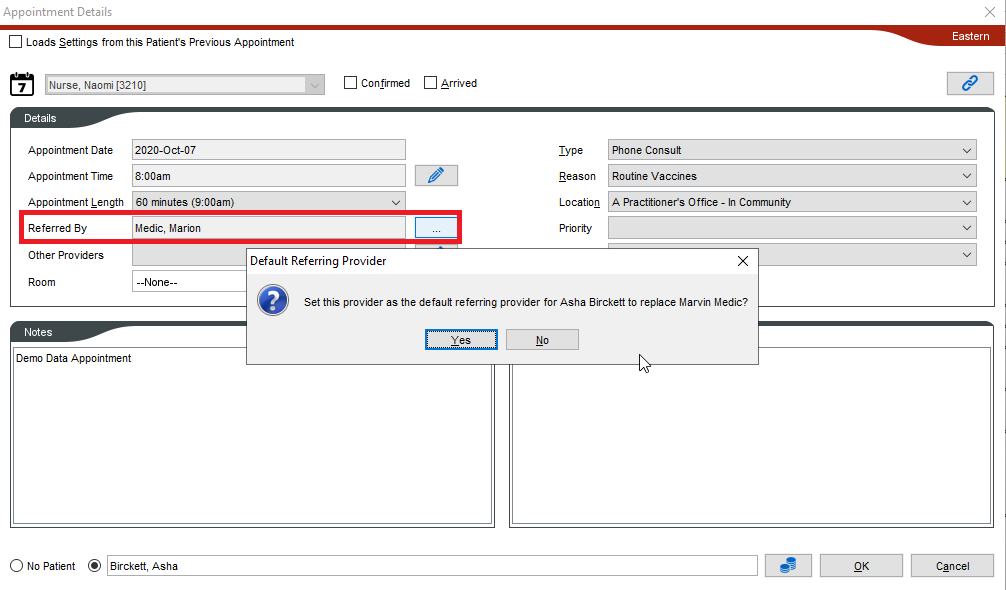Click the coins billing icon button

pos(788,566)
